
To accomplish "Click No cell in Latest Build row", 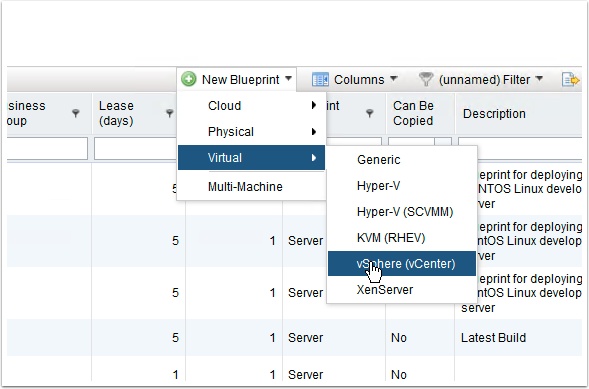I will pyautogui.click(x=399, y=338).
